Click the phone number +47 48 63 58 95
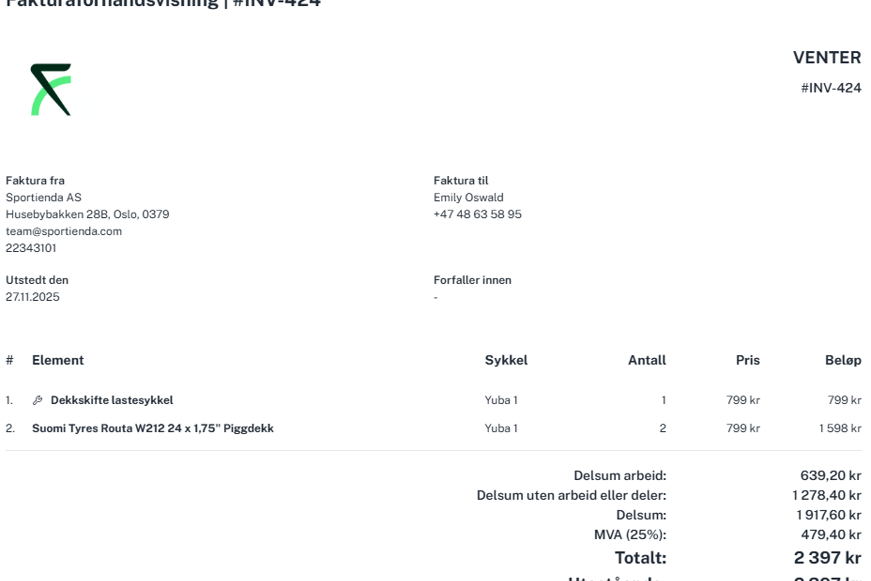This screenshot has height=581, width=871. [x=478, y=214]
